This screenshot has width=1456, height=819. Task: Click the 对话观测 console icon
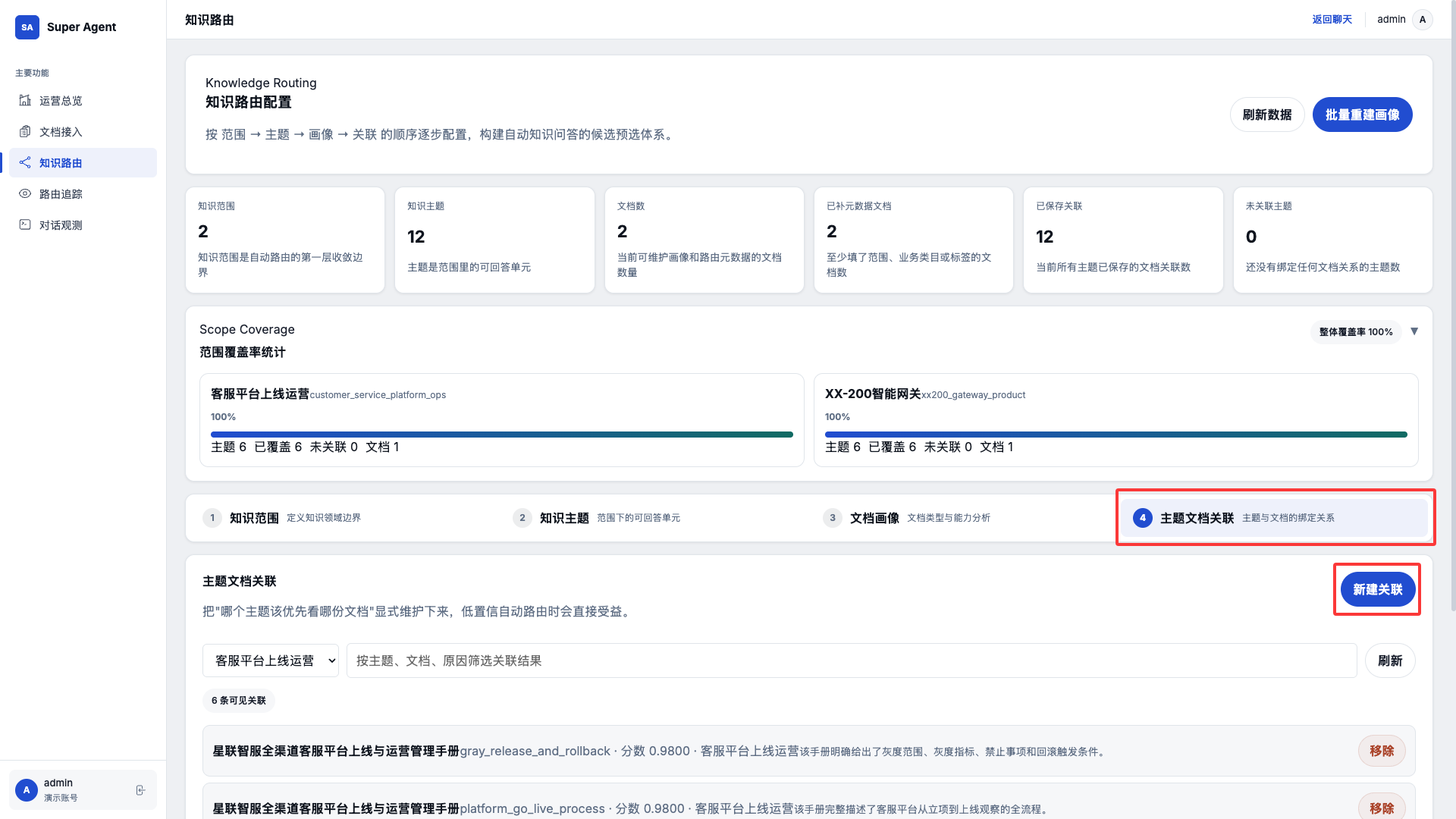tap(25, 225)
